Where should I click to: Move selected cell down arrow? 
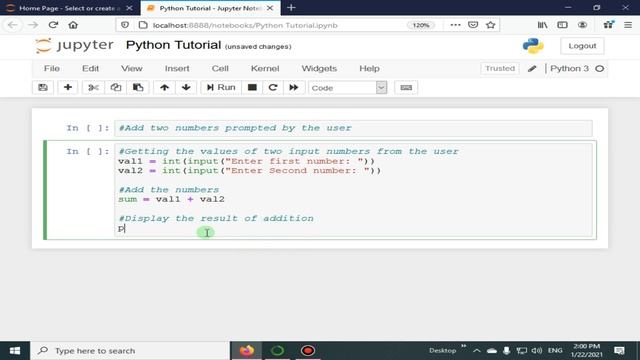click(186, 87)
